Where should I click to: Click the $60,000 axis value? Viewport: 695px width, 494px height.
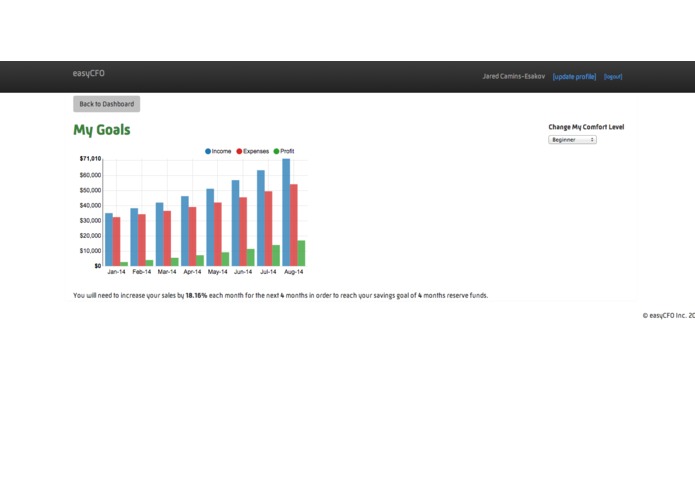pyautogui.click(x=90, y=175)
